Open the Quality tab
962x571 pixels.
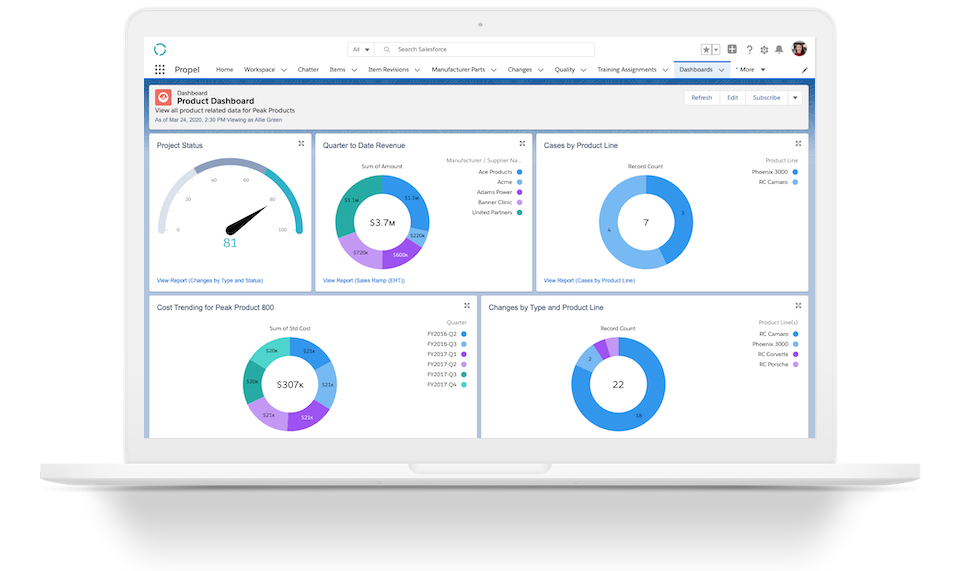point(565,70)
